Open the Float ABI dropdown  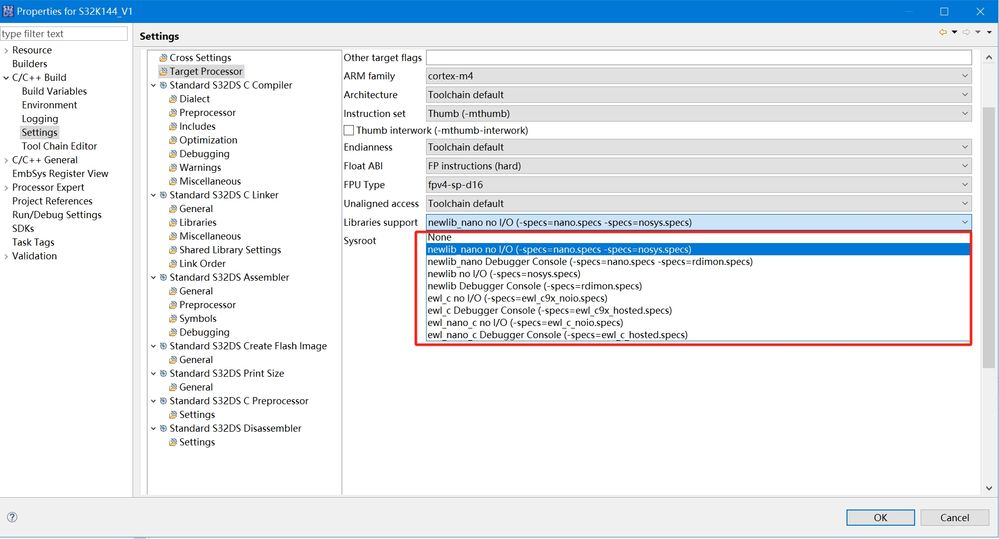pos(699,166)
